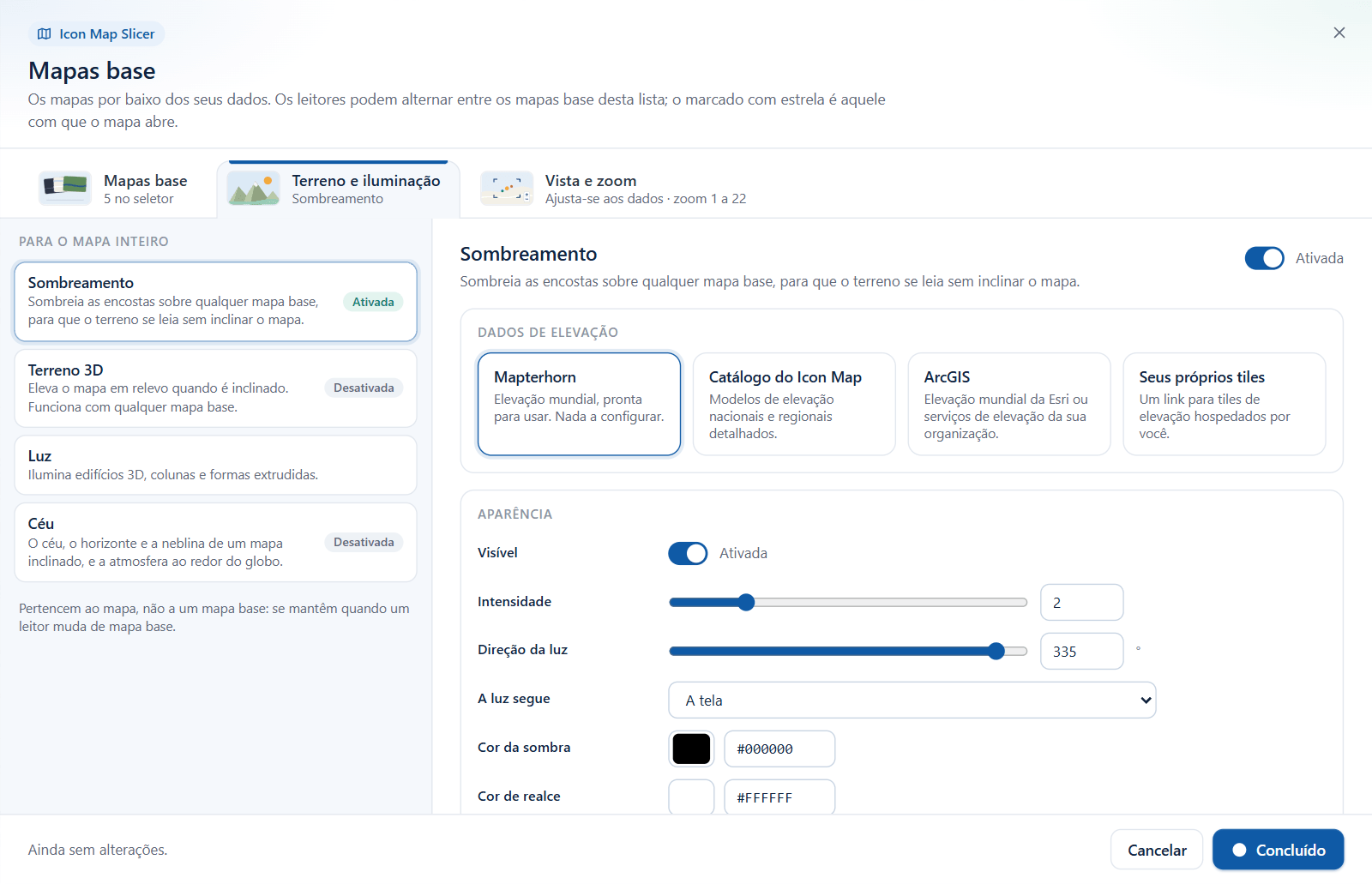Open the Terreno e iluminação tab
This screenshot has width=1372, height=884.
click(x=339, y=189)
